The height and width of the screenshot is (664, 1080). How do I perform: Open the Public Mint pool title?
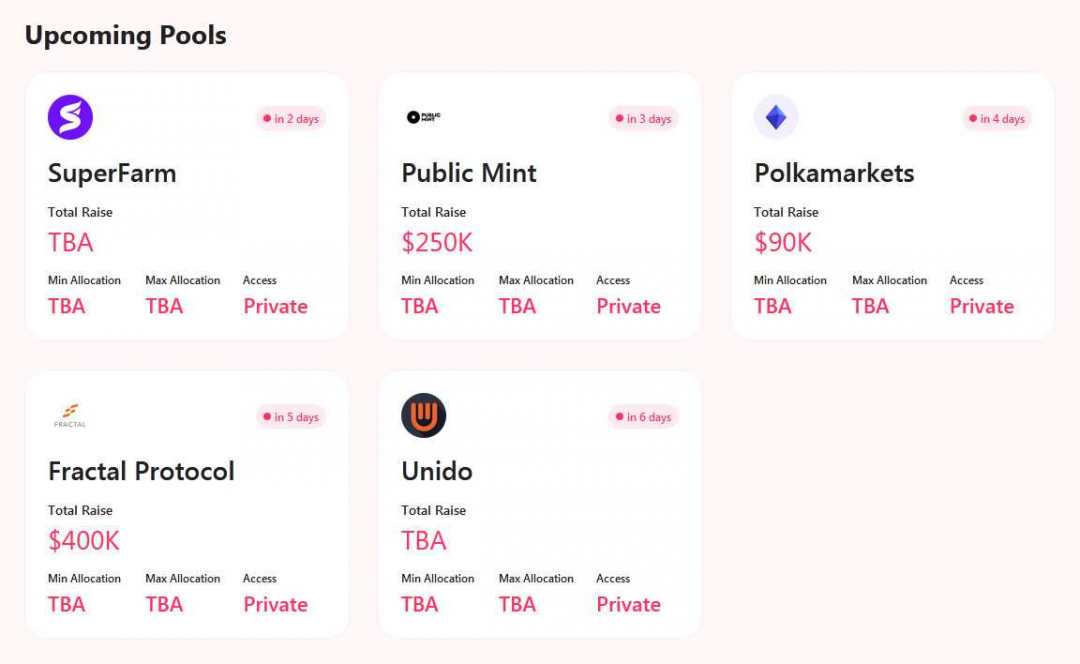click(x=469, y=173)
